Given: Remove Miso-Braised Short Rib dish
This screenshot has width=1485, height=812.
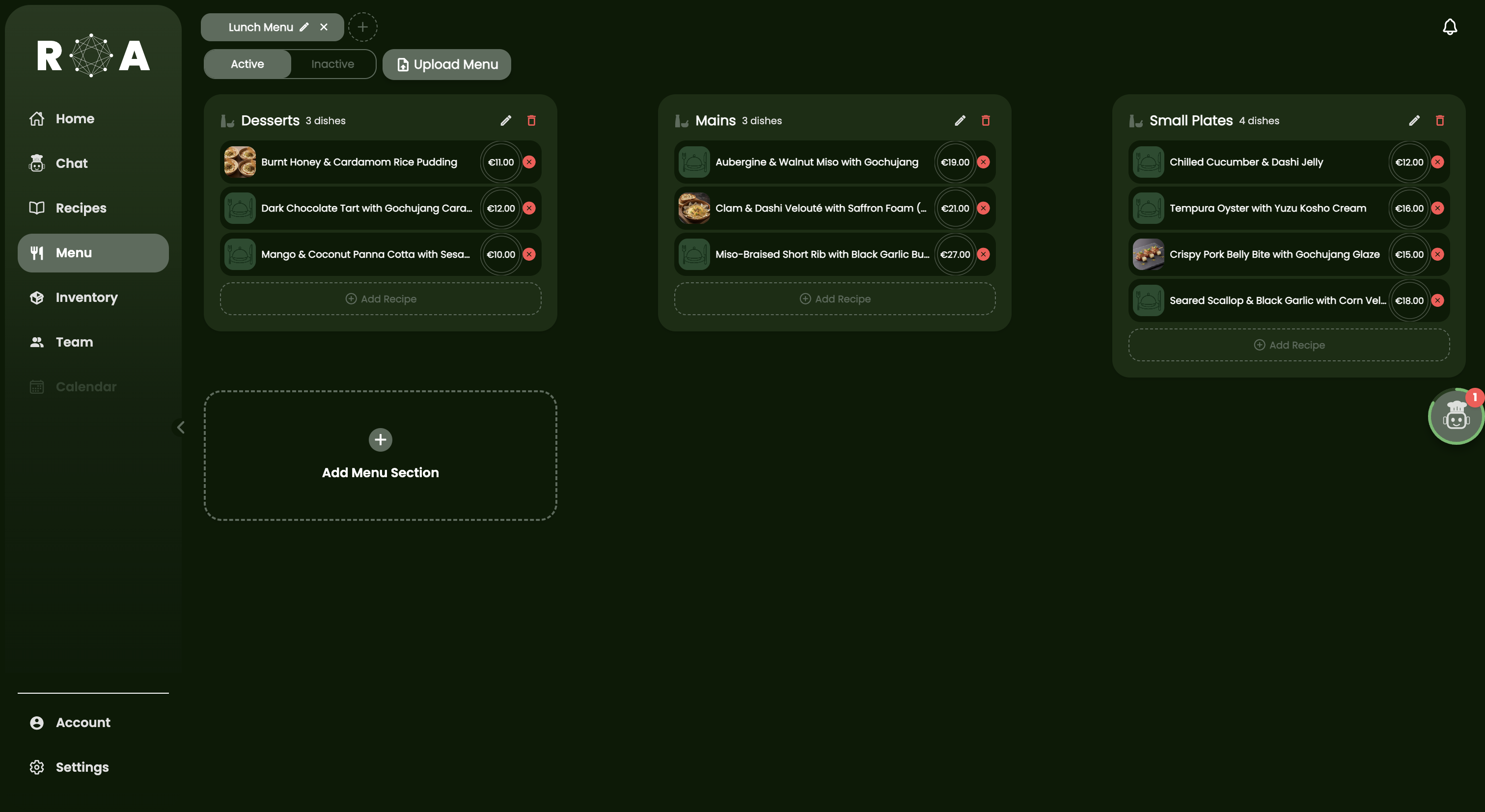Looking at the screenshot, I should (984, 254).
